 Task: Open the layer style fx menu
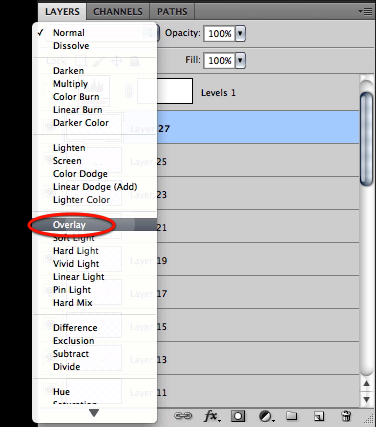pos(212,416)
